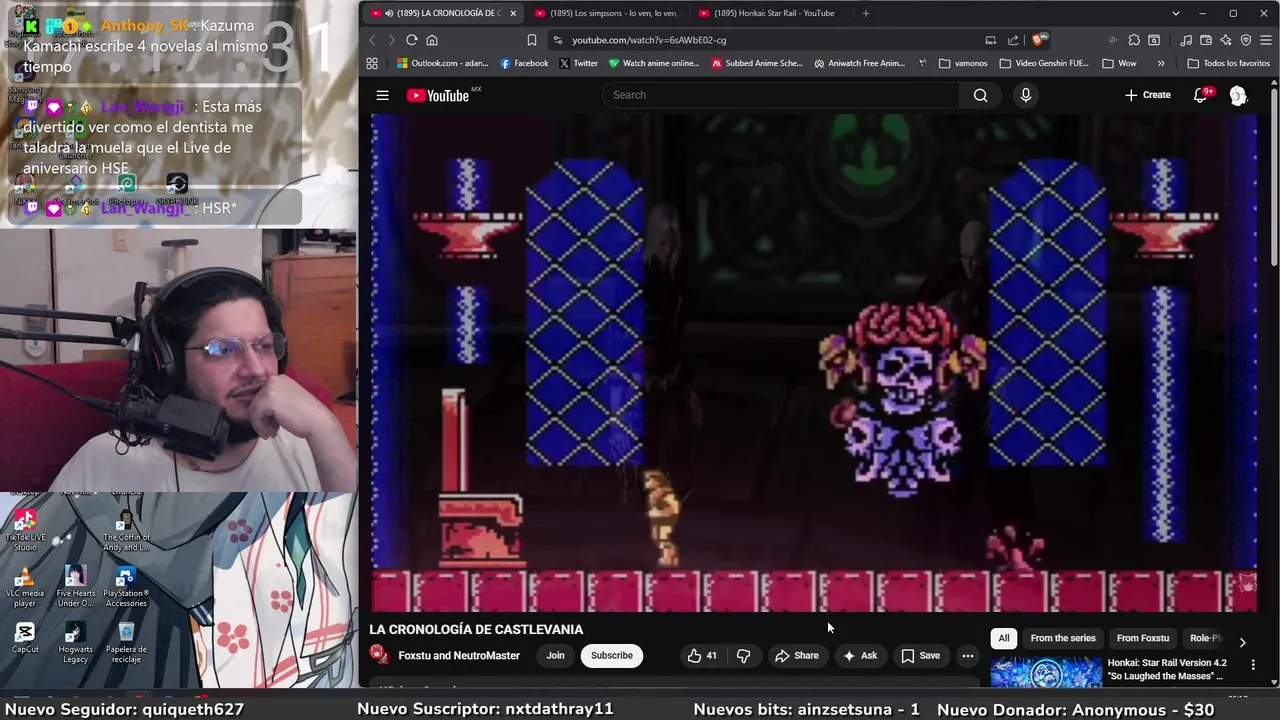Open The Coffin of Andy desktop shortcut

[x=126, y=530]
